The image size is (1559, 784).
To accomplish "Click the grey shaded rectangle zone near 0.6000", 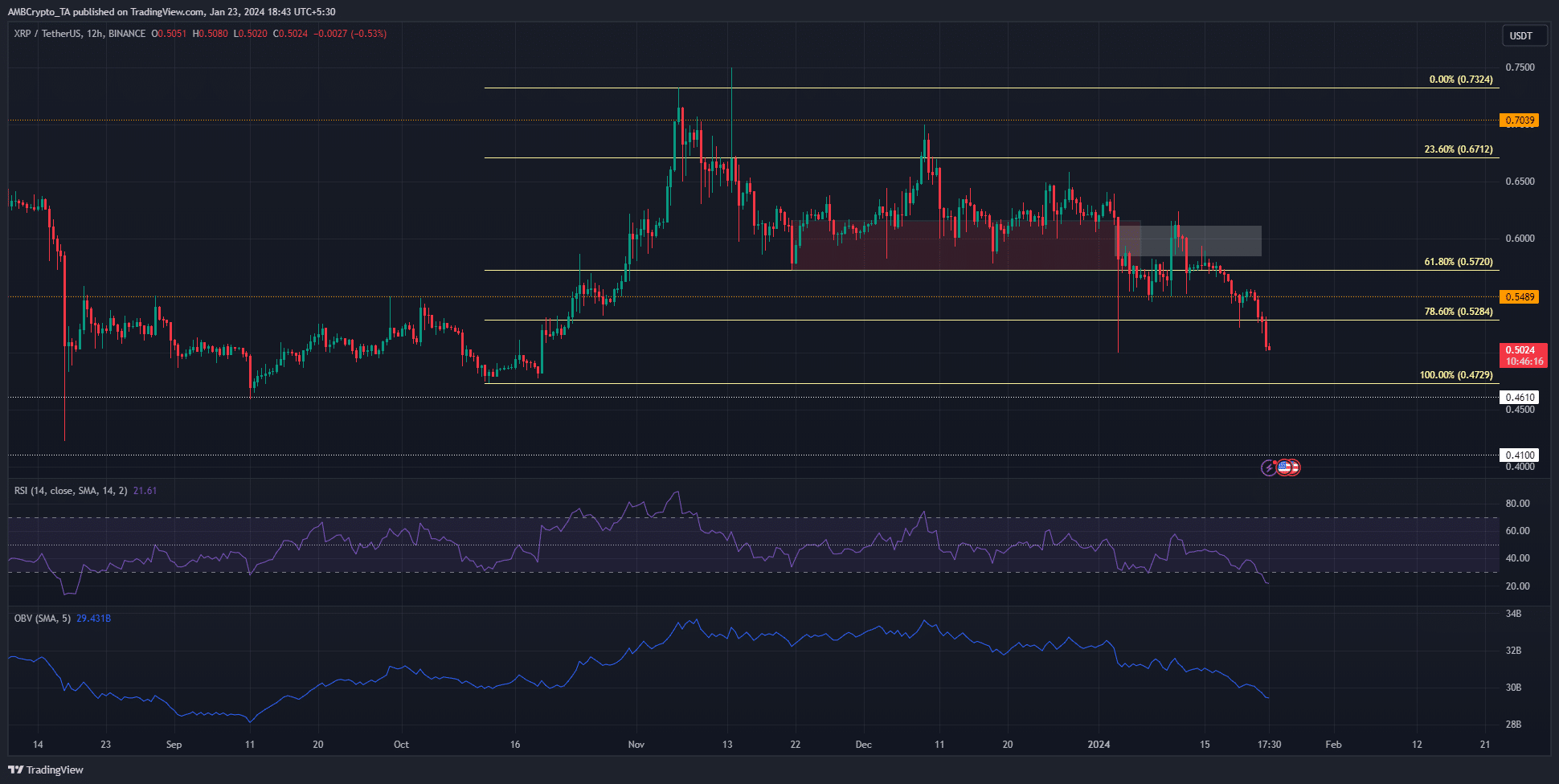I will 1189,241.
